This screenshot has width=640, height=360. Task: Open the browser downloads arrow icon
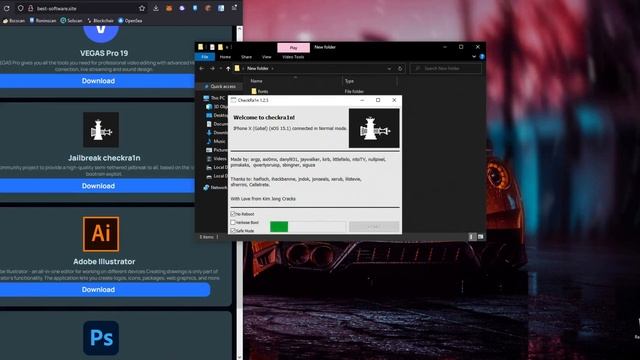tap(156, 8)
